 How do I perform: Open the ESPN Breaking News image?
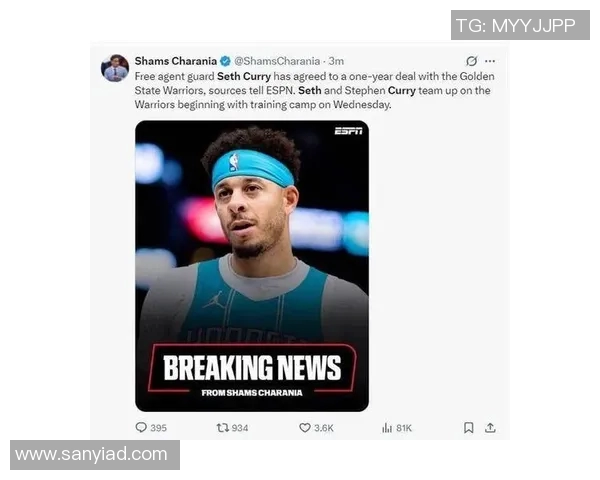tap(252, 266)
